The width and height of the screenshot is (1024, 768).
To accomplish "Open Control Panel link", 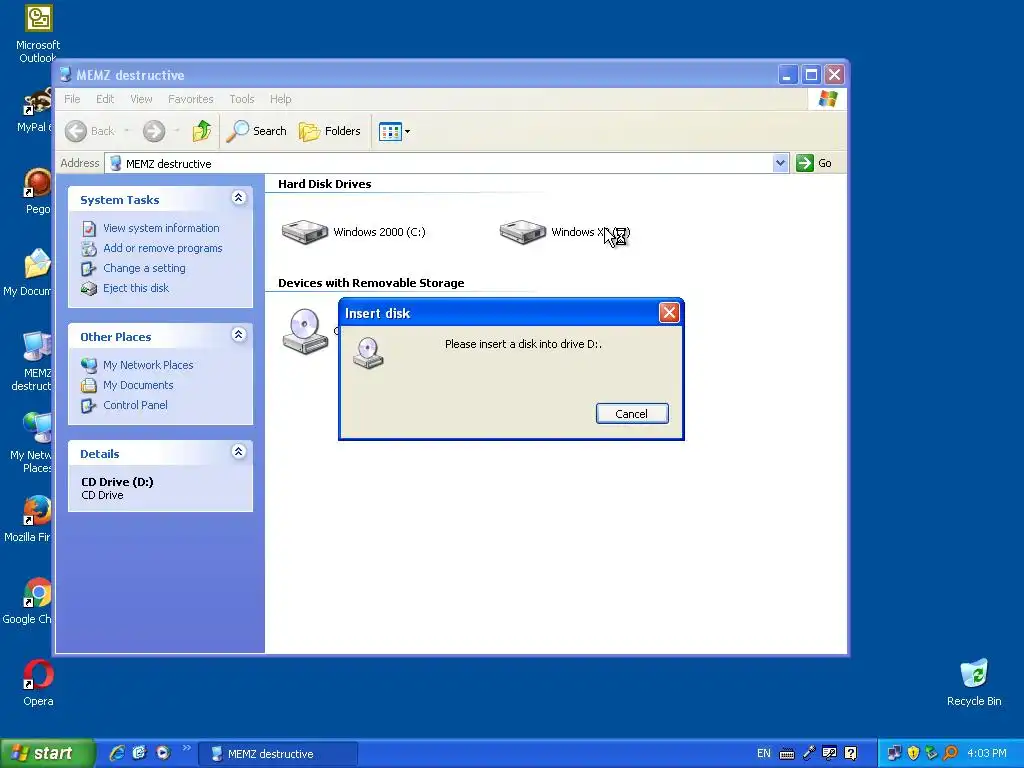I will click(x=135, y=405).
